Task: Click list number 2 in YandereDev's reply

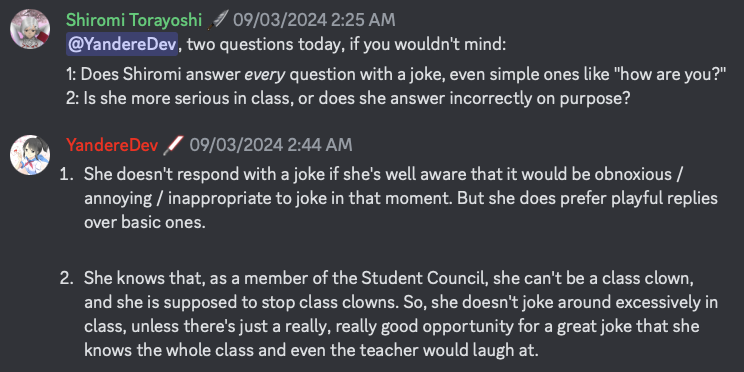Action: pos(66,279)
